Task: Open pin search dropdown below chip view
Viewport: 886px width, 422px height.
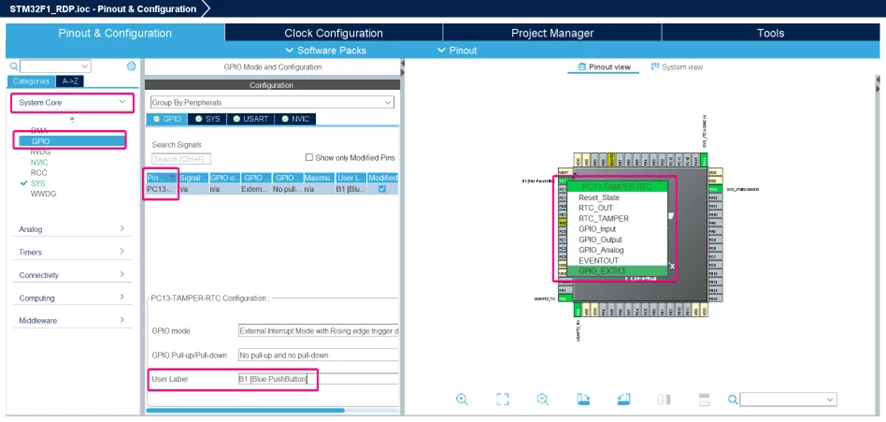Action: pyautogui.click(x=788, y=399)
